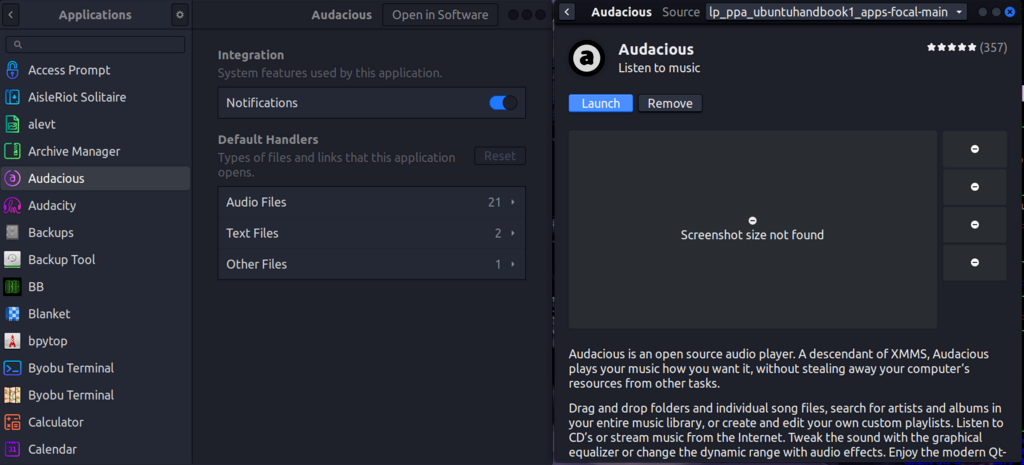This screenshot has width=1024, height=465.
Task: Open Blanket application settings
Action: (x=95, y=314)
